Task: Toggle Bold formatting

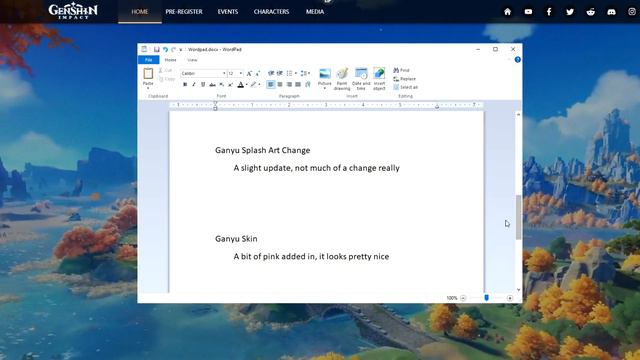Action: [x=185, y=84]
